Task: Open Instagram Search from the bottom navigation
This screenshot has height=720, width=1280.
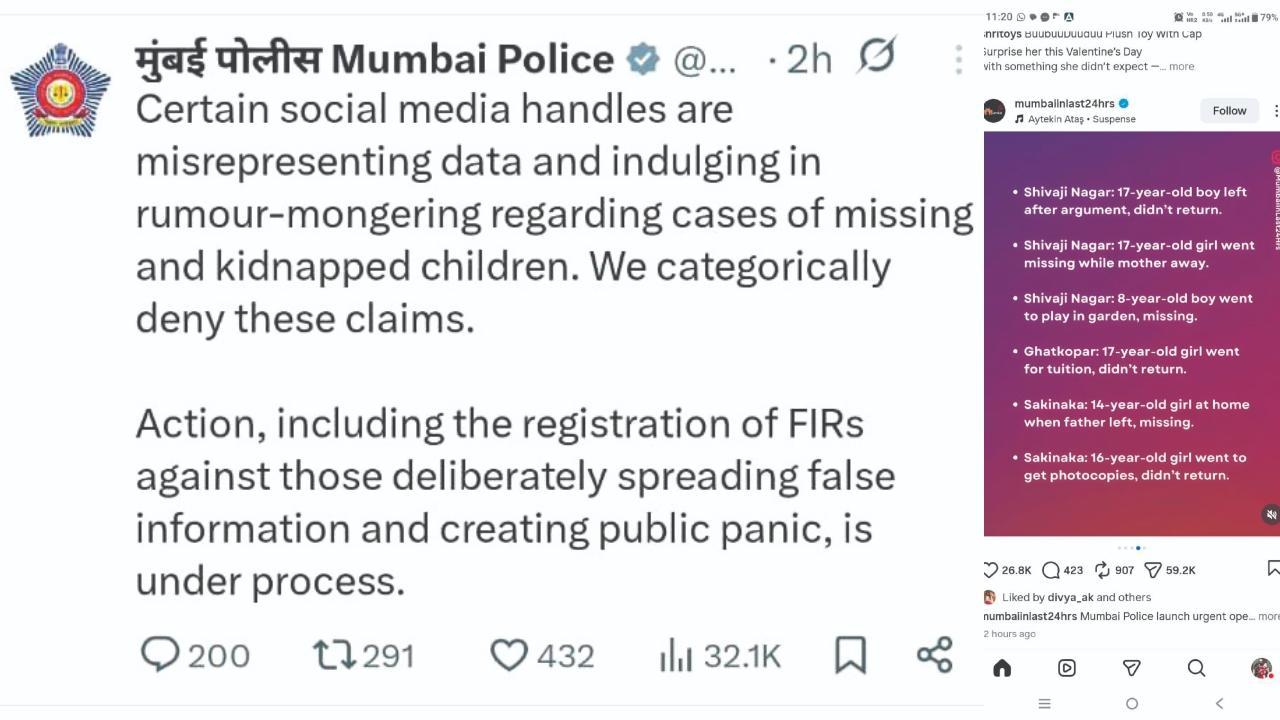Action: pyautogui.click(x=1196, y=668)
